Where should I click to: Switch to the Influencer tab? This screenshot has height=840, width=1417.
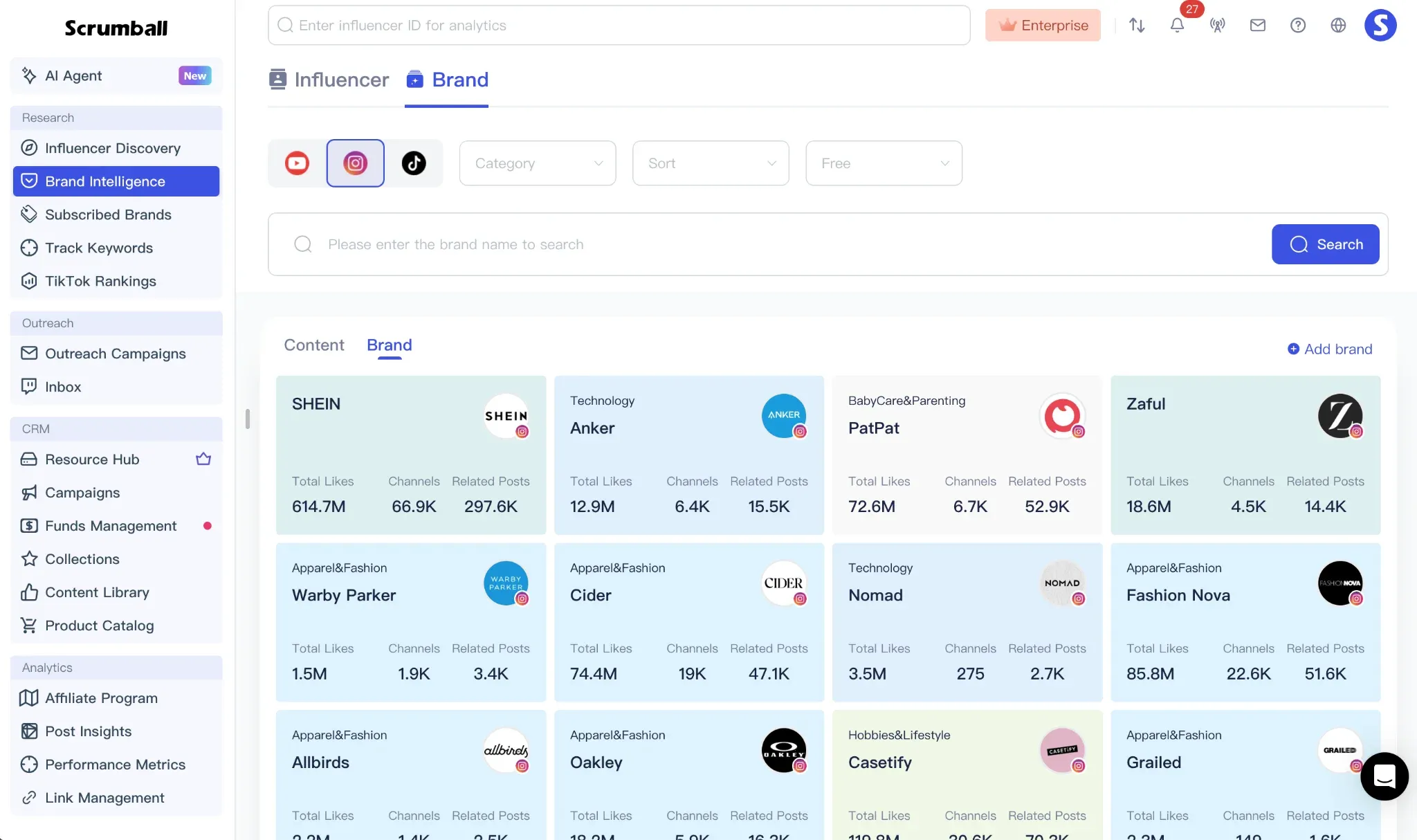(x=329, y=80)
